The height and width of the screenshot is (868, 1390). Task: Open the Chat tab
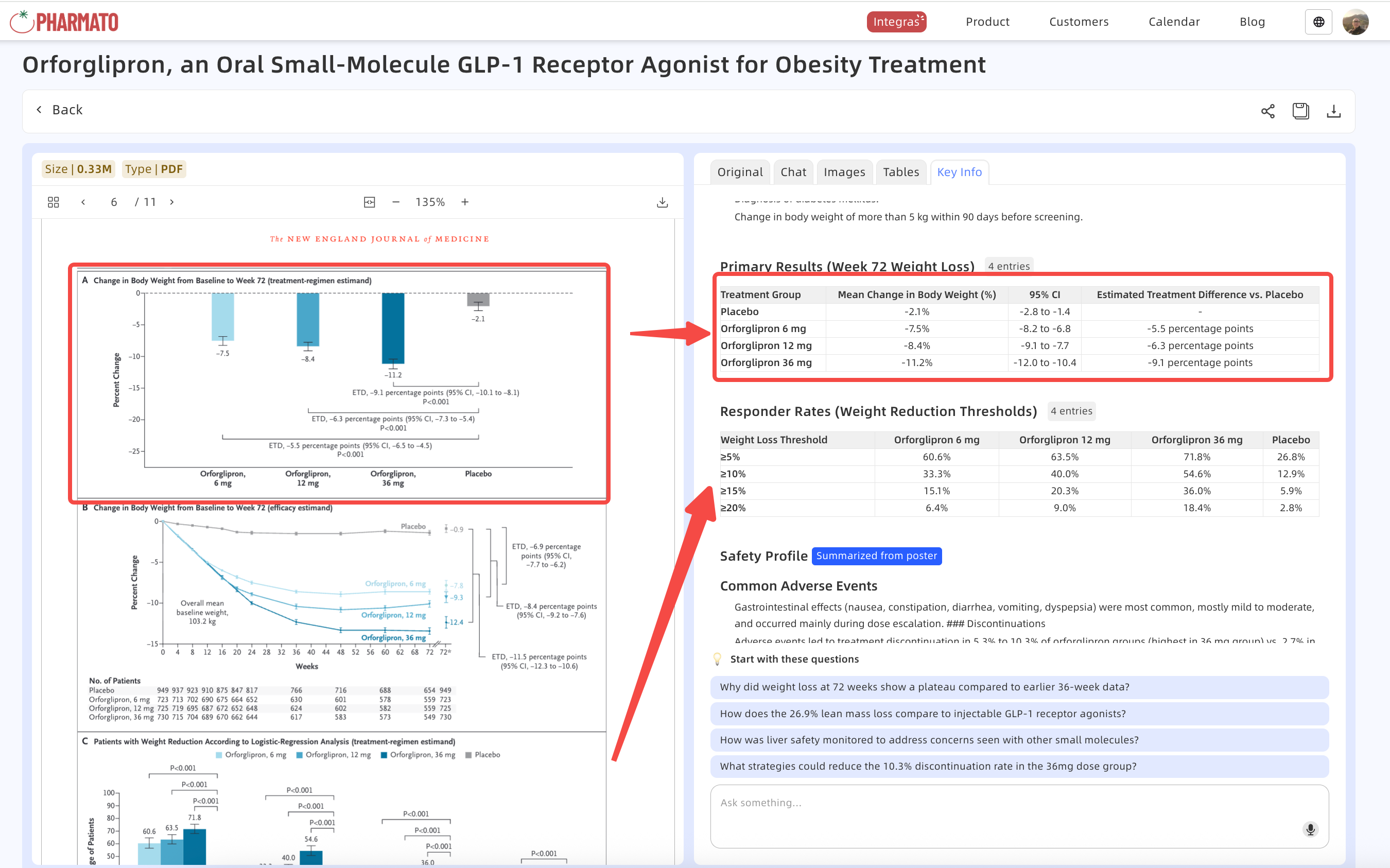(x=793, y=172)
